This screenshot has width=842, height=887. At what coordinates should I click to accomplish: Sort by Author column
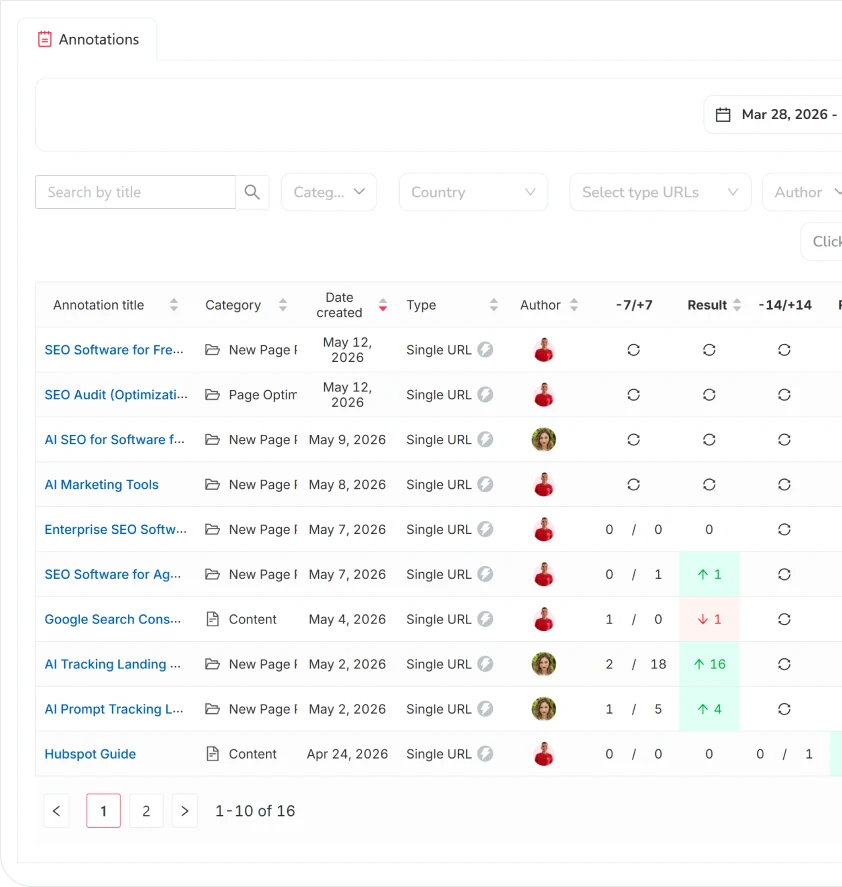574,305
